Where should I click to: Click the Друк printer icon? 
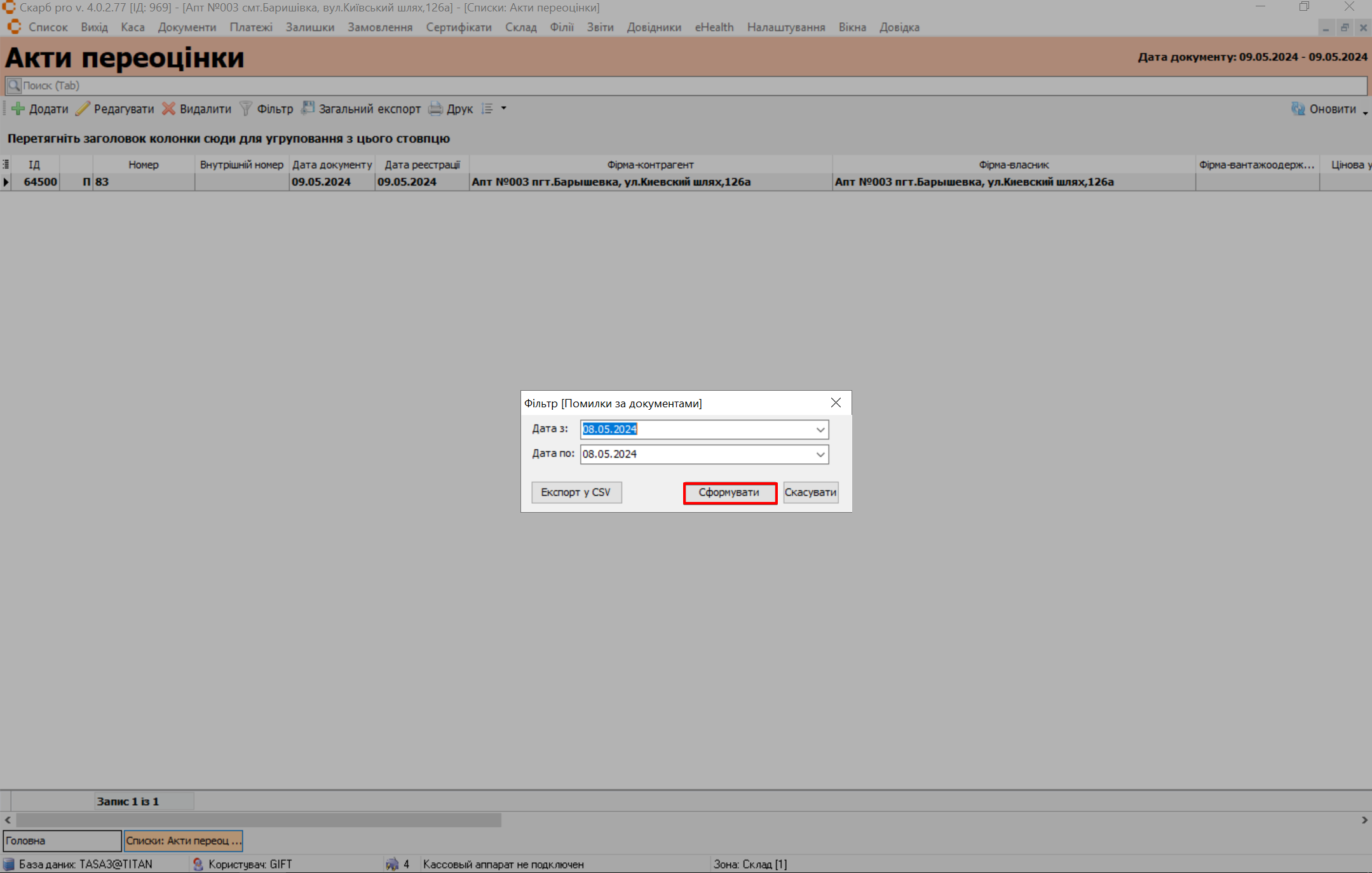click(435, 109)
